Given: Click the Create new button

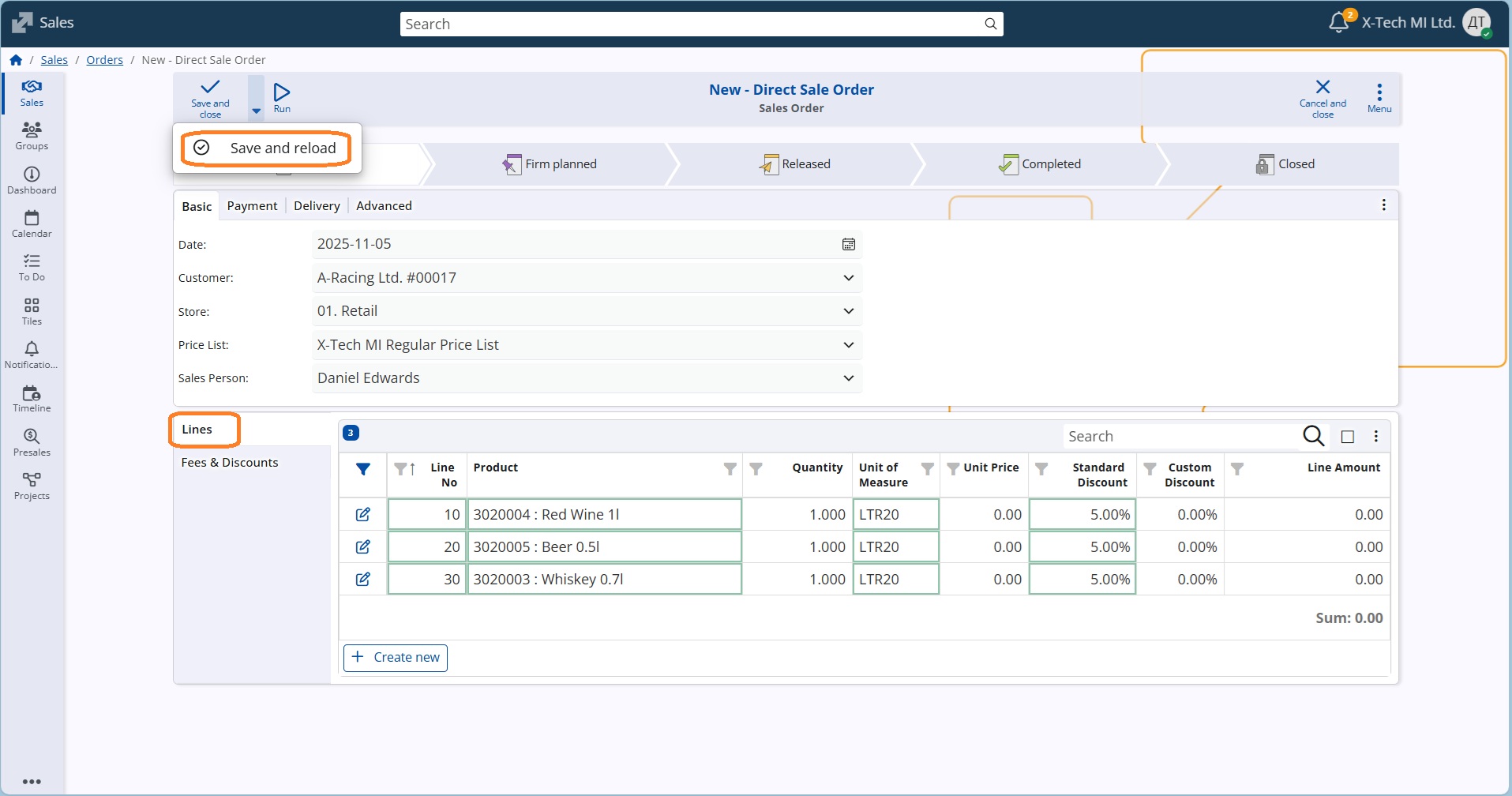Looking at the screenshot, I should coord(396,658).
